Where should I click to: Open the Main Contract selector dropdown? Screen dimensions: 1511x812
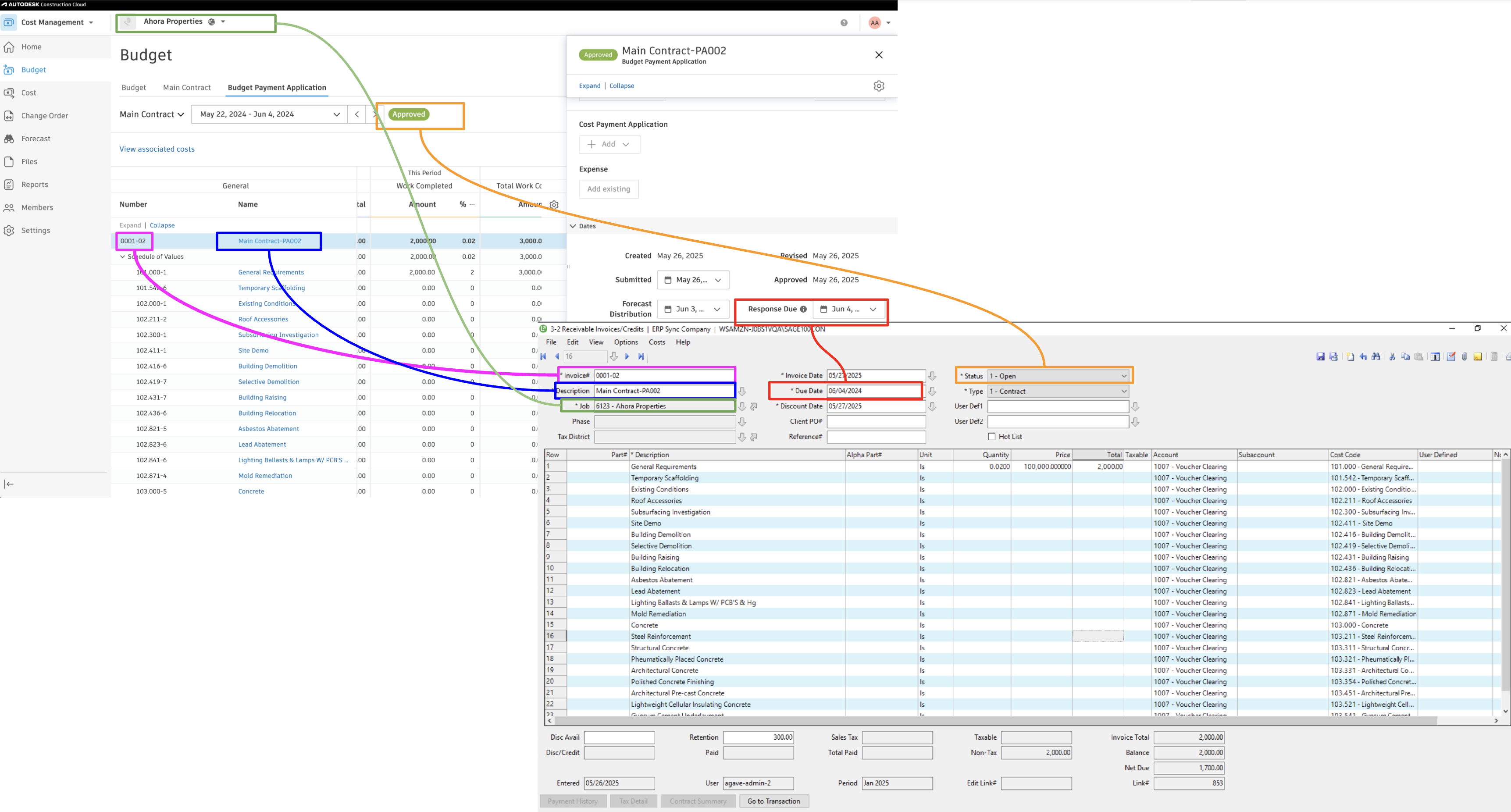pyautogui.click(x=152, y=114)
